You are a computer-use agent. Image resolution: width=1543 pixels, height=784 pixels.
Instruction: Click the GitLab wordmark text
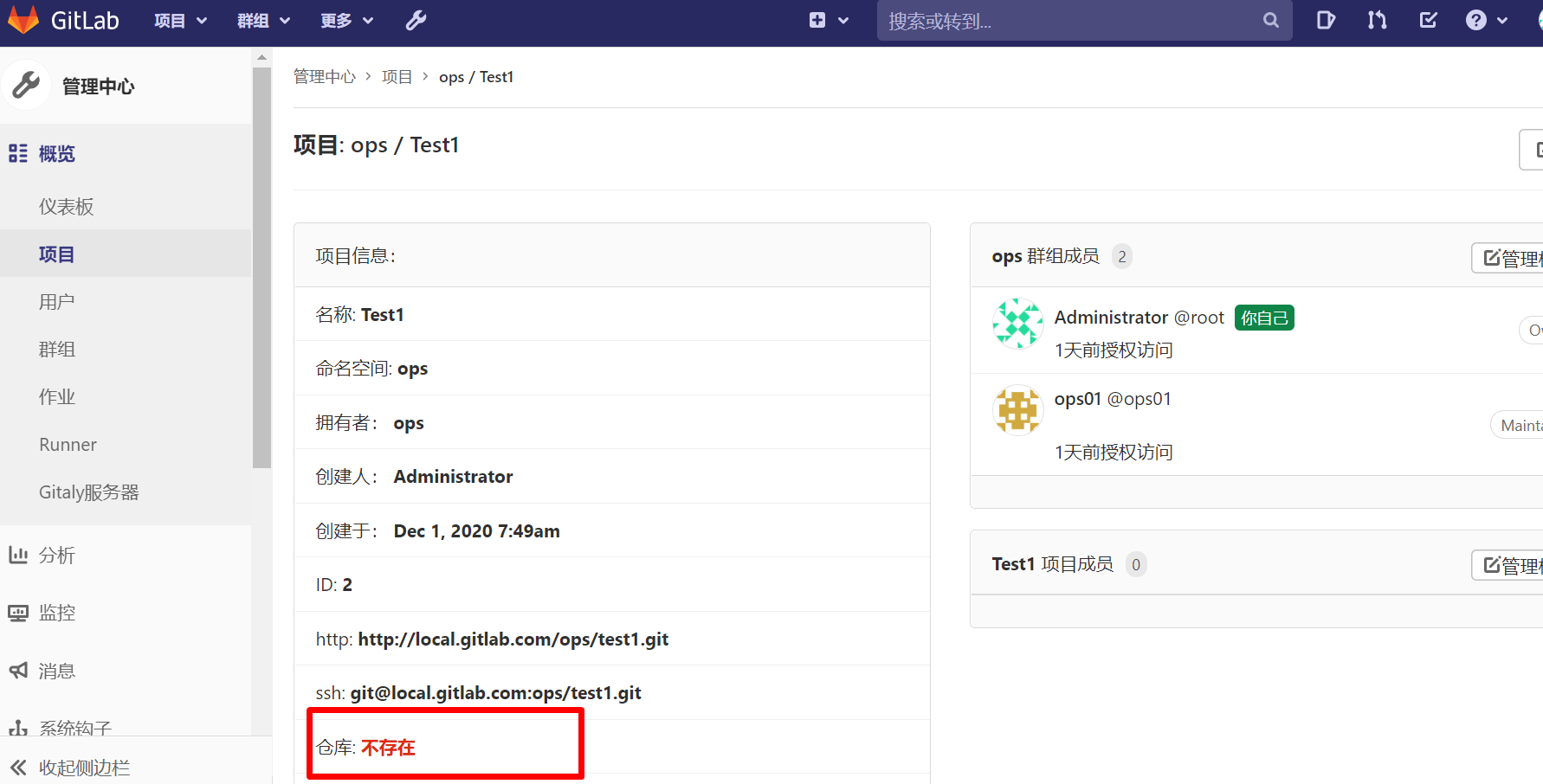click(85, 20)
